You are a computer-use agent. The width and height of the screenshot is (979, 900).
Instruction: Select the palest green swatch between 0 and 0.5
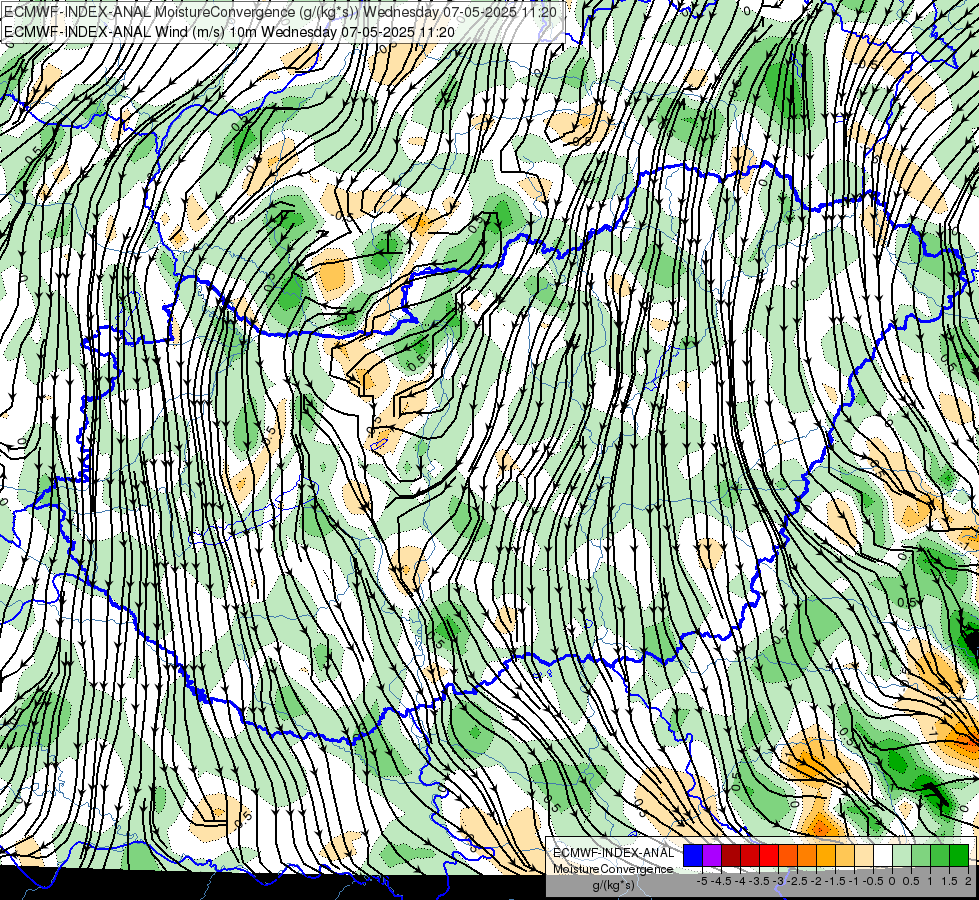click(902, 855)
